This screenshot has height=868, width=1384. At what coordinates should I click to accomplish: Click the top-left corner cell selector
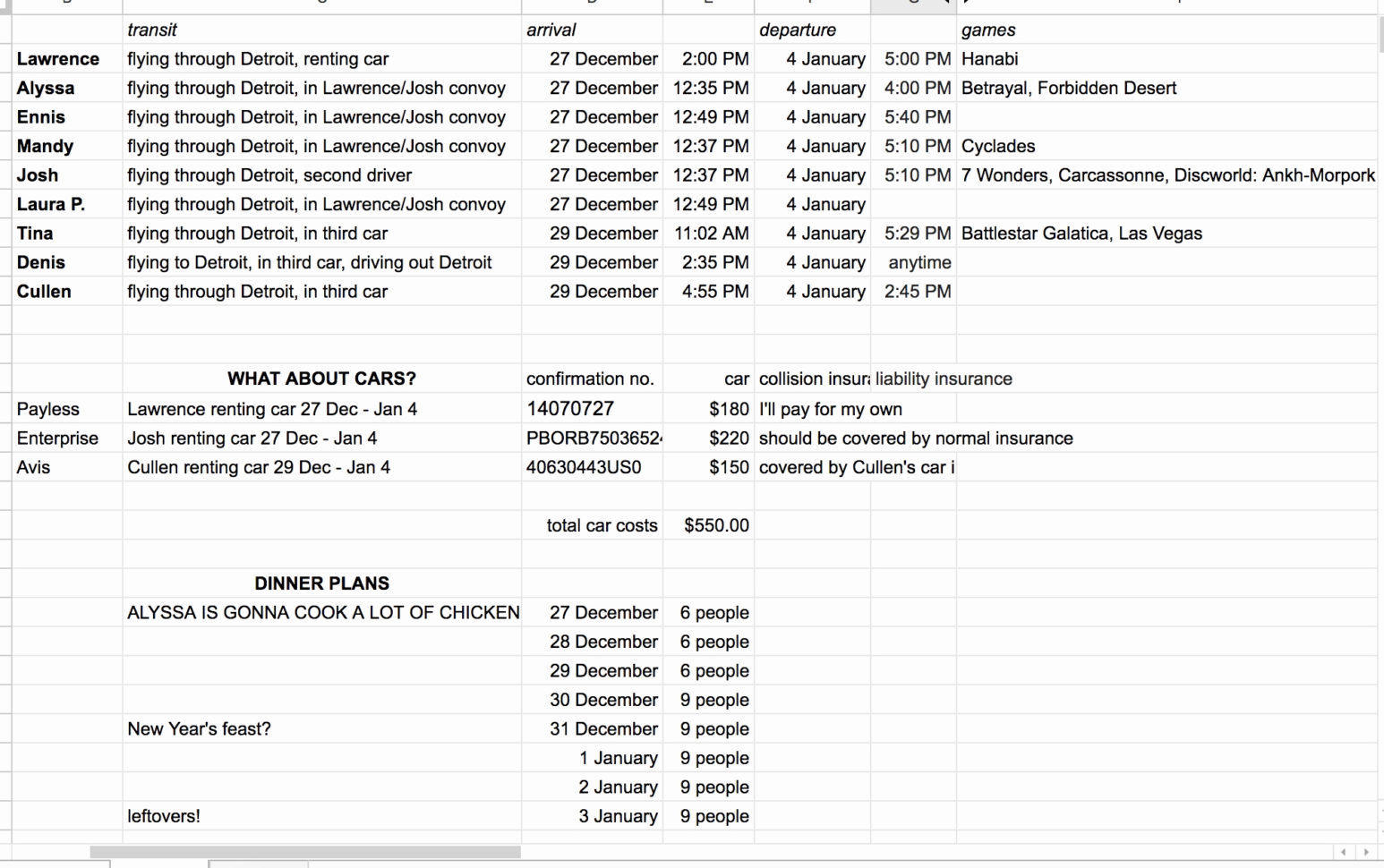(4, 4)
